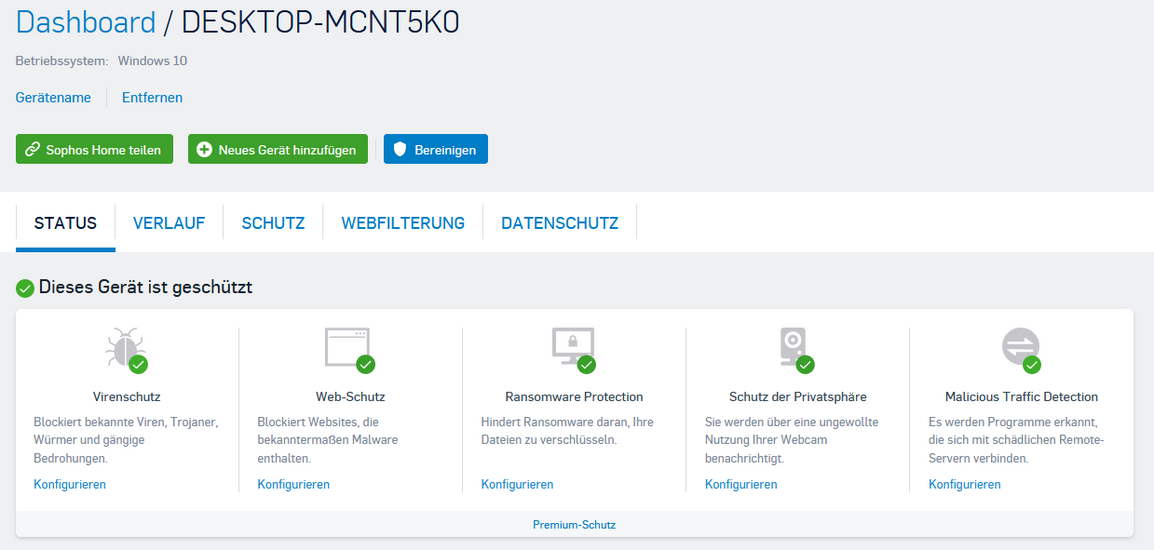The height and width of the screenshot is (550, 1154).
Task: Click the plus icon on 'Neues Gerät hinzufügen'
Action: tap(204, 149)
